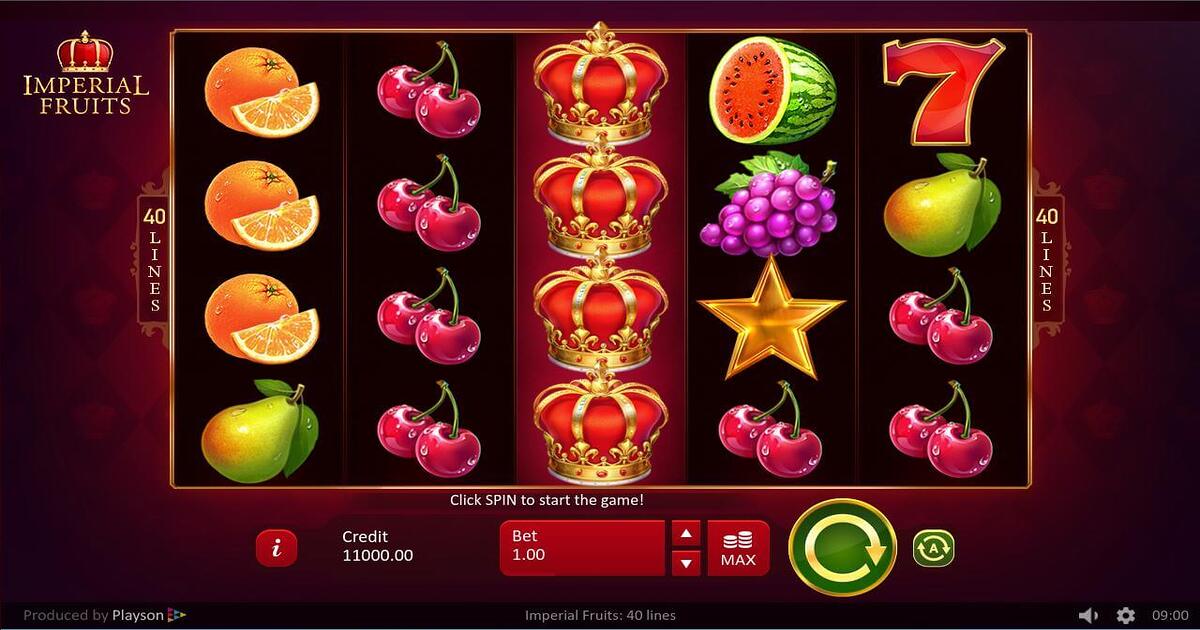Click the left 40 LINES indicator
The image size is (1200, 630).
pos(154,260)
